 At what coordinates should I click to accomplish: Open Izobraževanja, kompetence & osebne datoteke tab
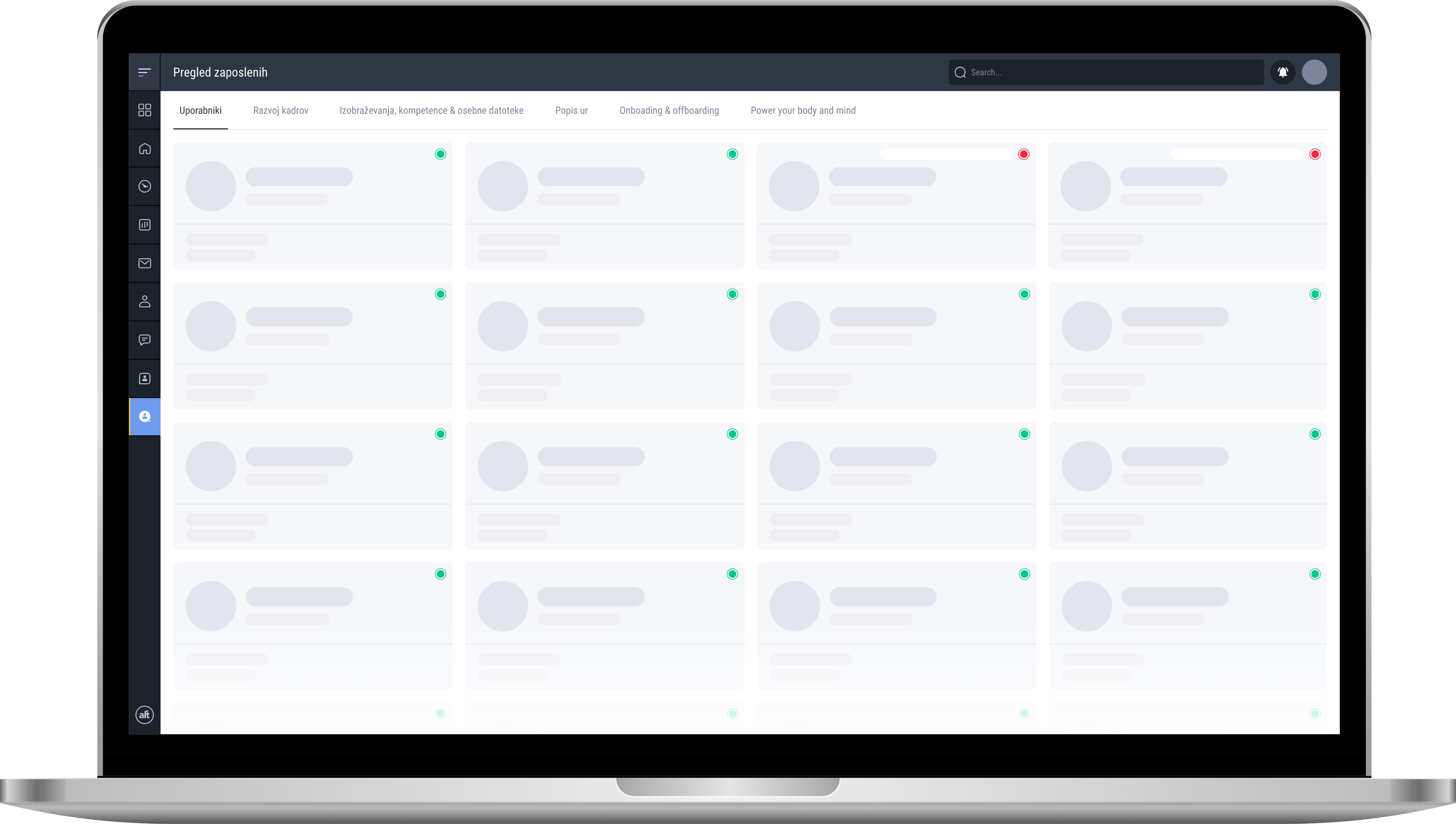click(431, 111)
